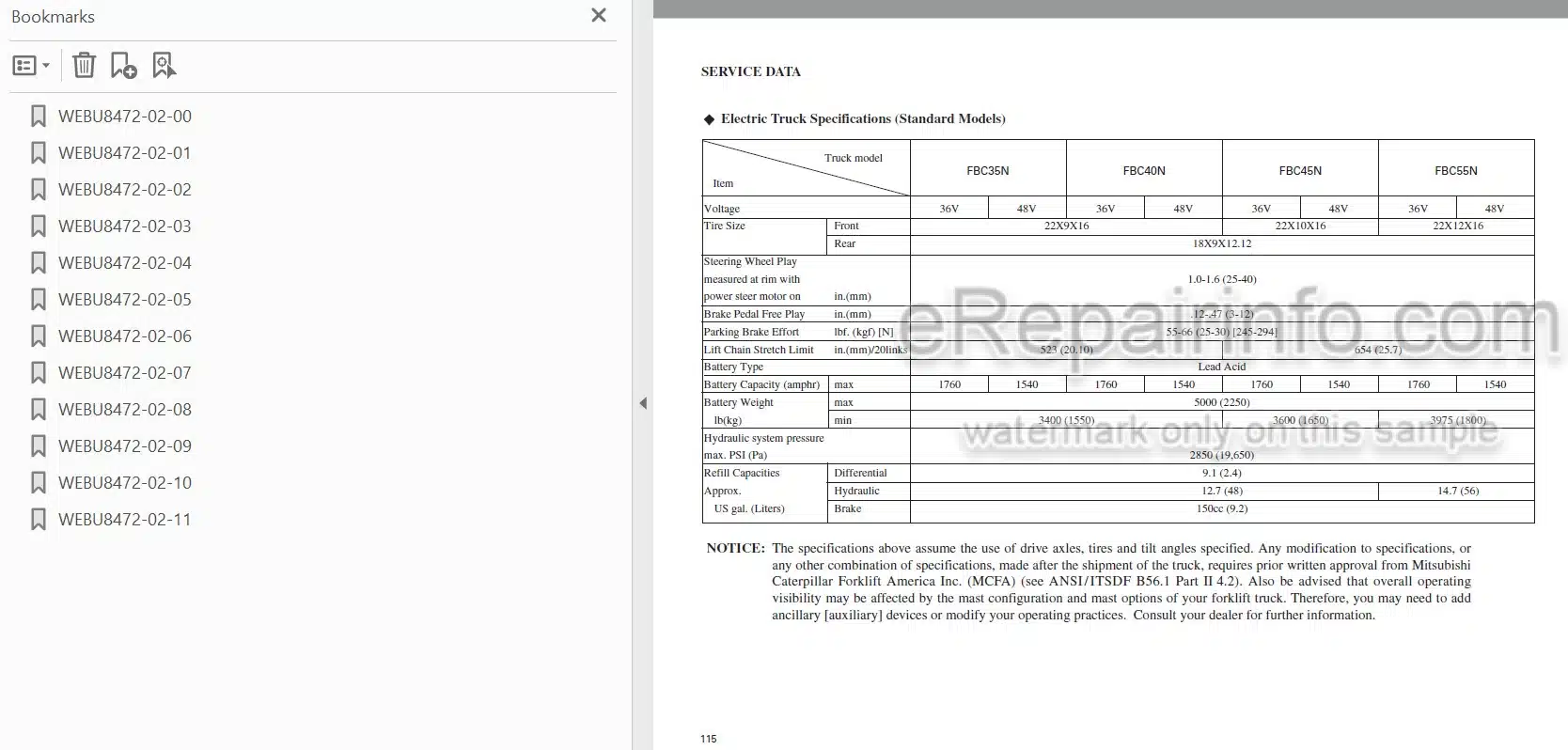Open the bookmarks options dropdown menu
1568x750 pixels.
coord(31,66)
